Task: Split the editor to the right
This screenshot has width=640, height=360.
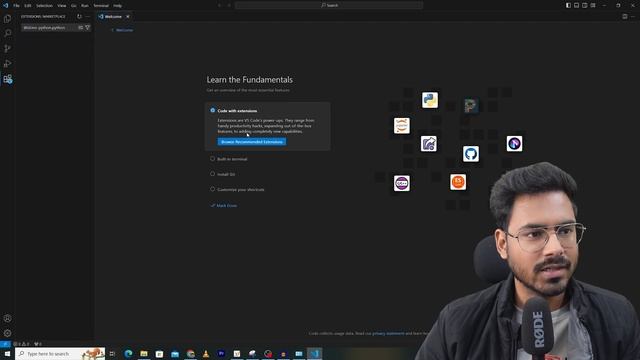Action: pos(624,17)
